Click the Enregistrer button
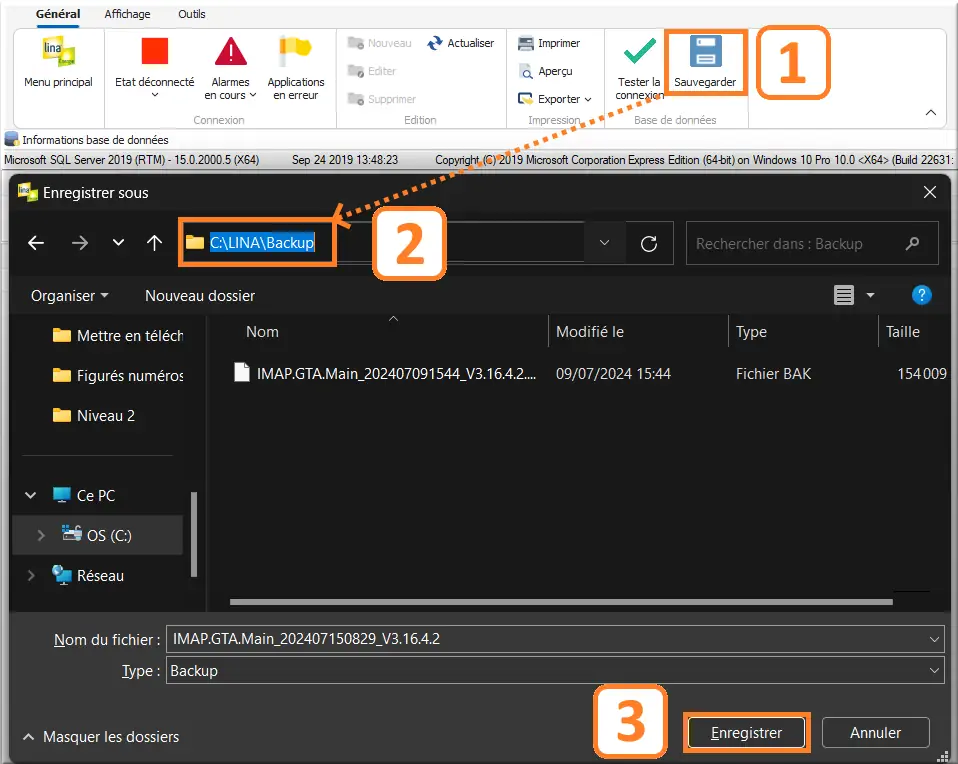 [x=746, y=733]
